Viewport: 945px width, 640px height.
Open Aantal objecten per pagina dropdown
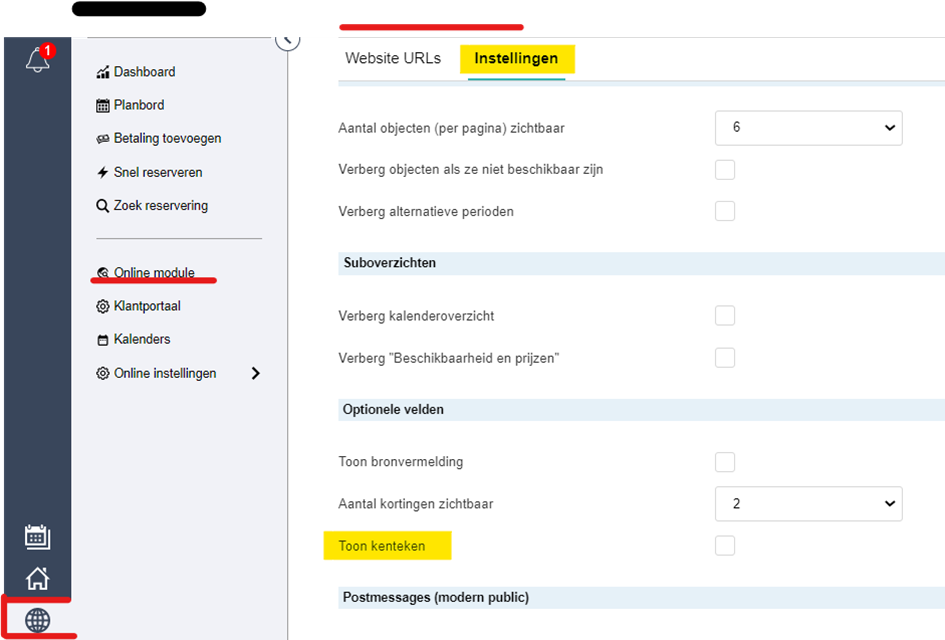tap(808, 128)
